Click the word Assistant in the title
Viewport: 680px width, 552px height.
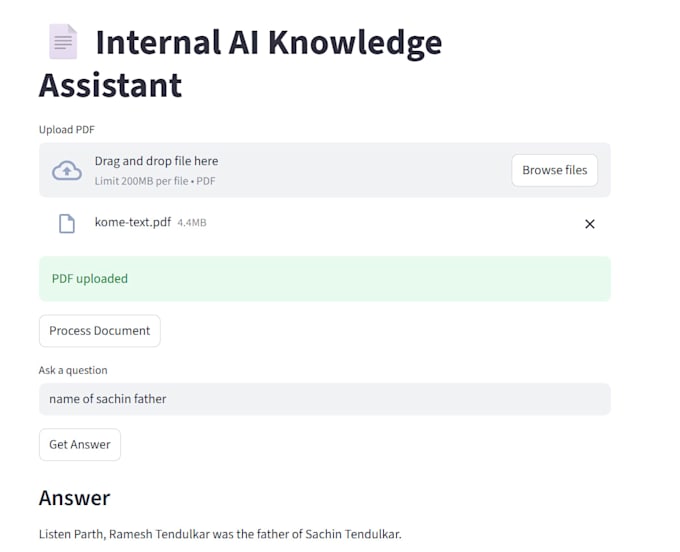(111, 85)
